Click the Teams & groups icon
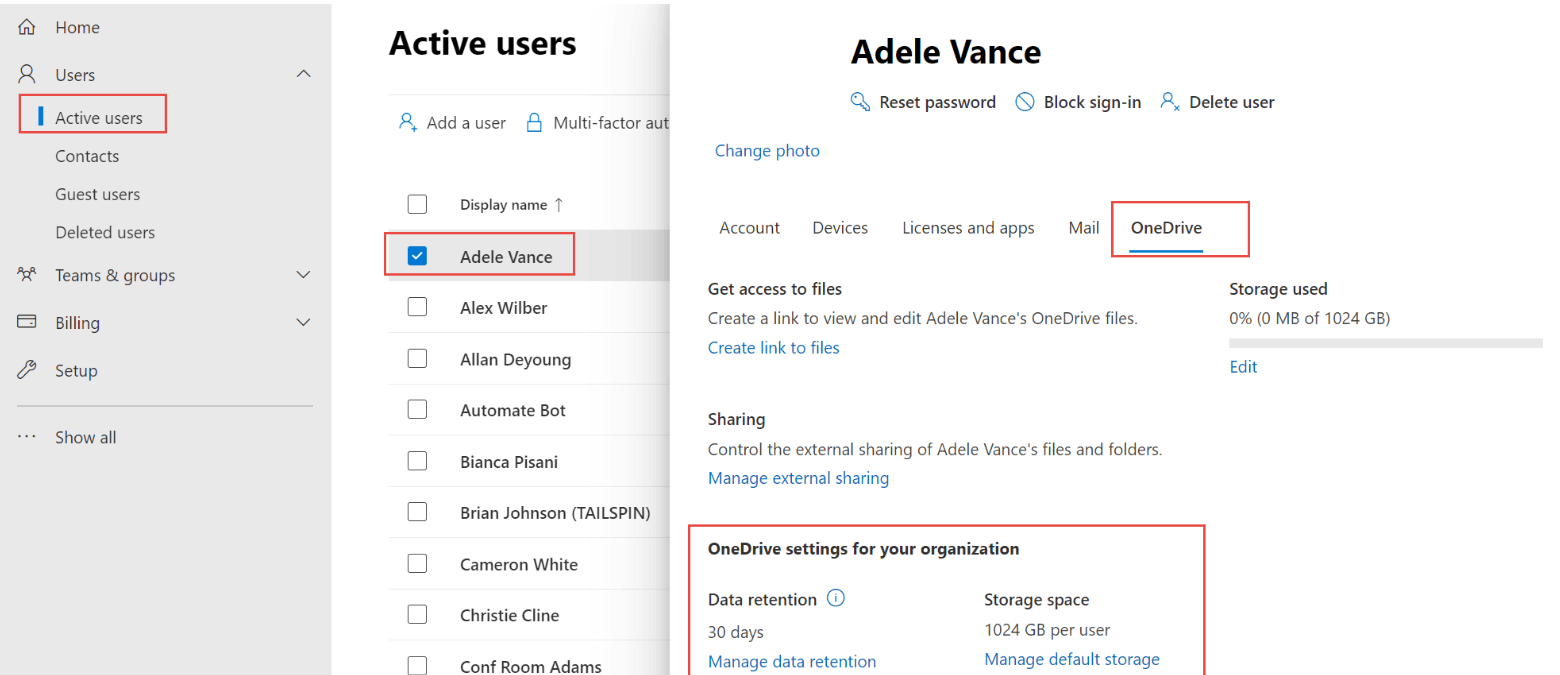 click(x=27, y=275)
